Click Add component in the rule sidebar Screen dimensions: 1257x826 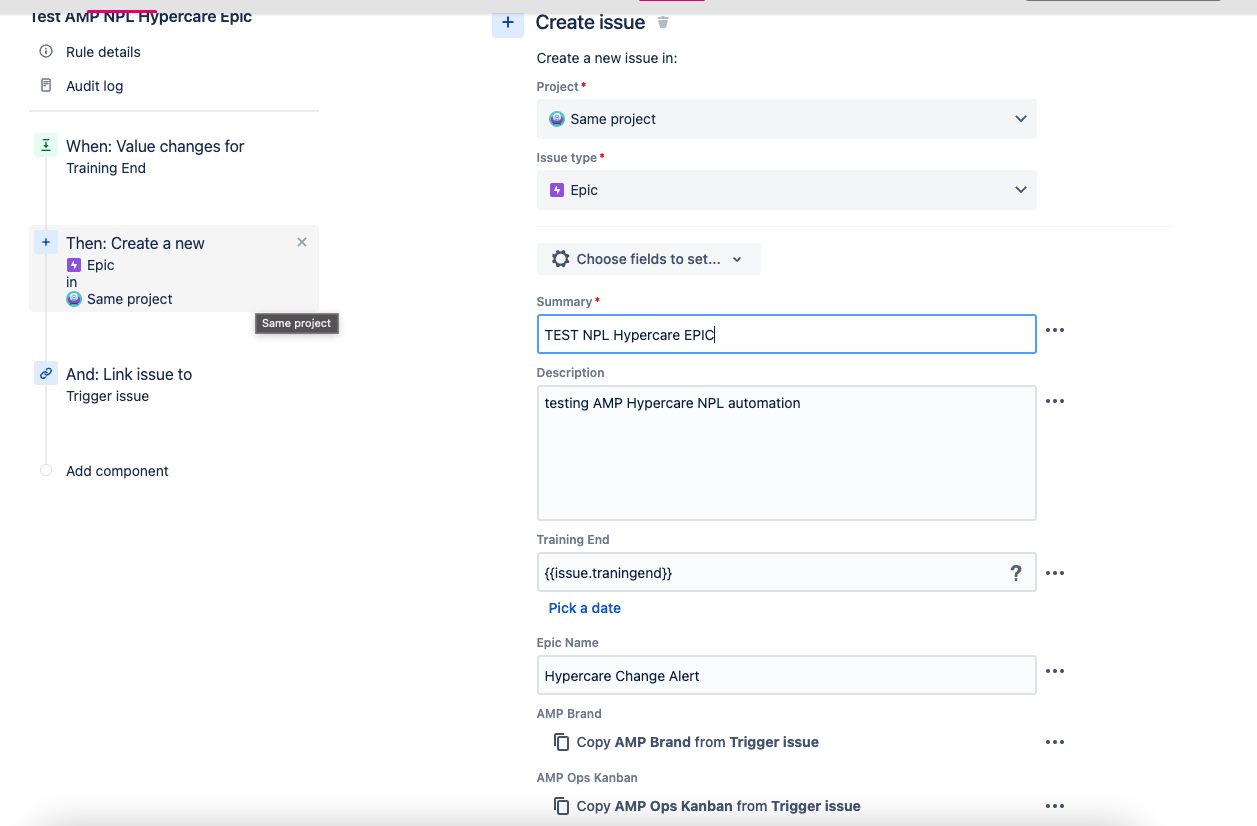(117, 470)
